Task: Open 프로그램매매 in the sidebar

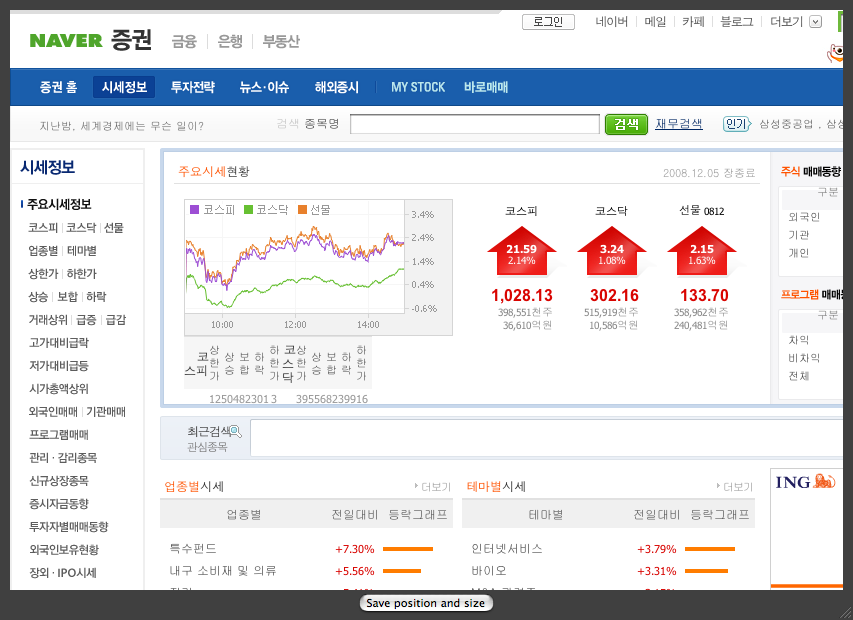Action: point(59,435)
